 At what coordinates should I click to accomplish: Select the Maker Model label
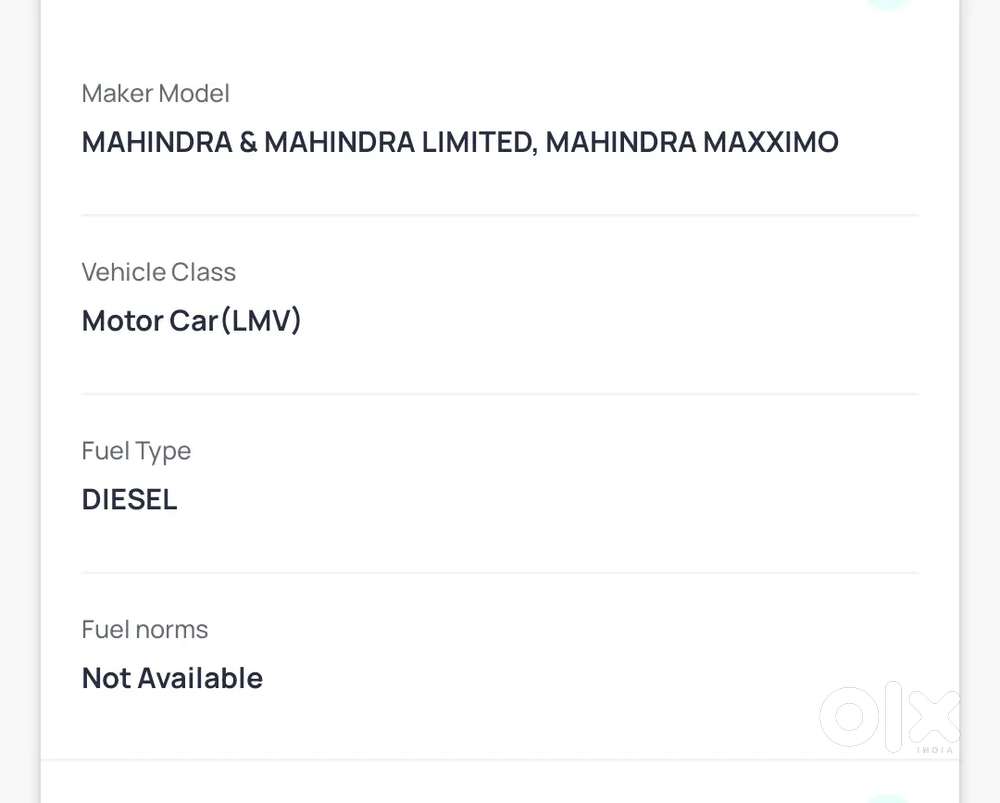(x=155, y=94)
